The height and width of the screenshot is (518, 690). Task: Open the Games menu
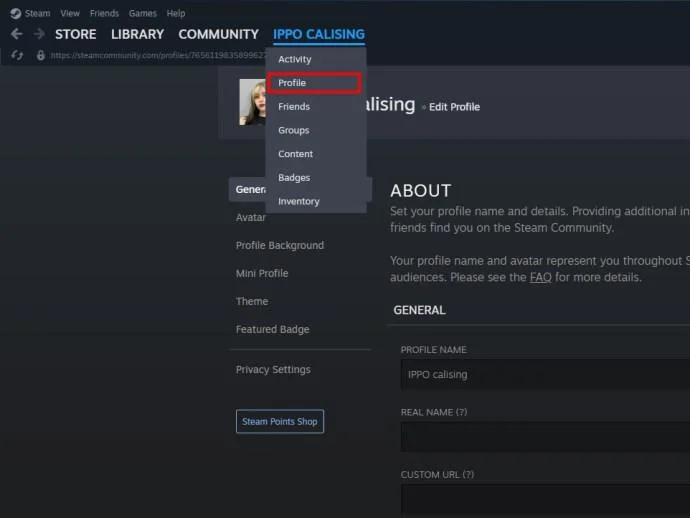point(143,14)
